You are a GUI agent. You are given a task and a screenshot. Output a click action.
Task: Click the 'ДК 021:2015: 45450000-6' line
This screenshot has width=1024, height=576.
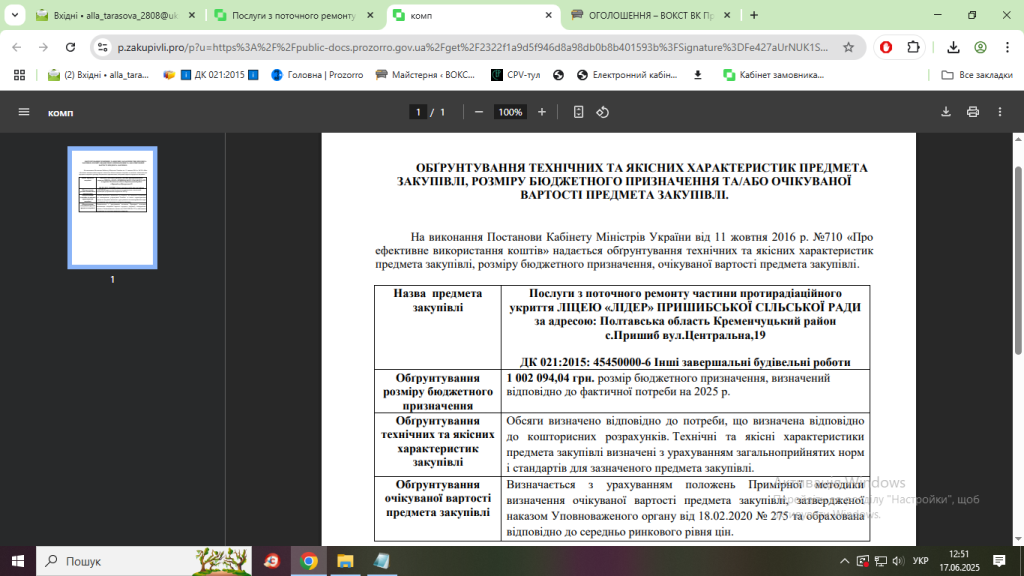[685, 362]
